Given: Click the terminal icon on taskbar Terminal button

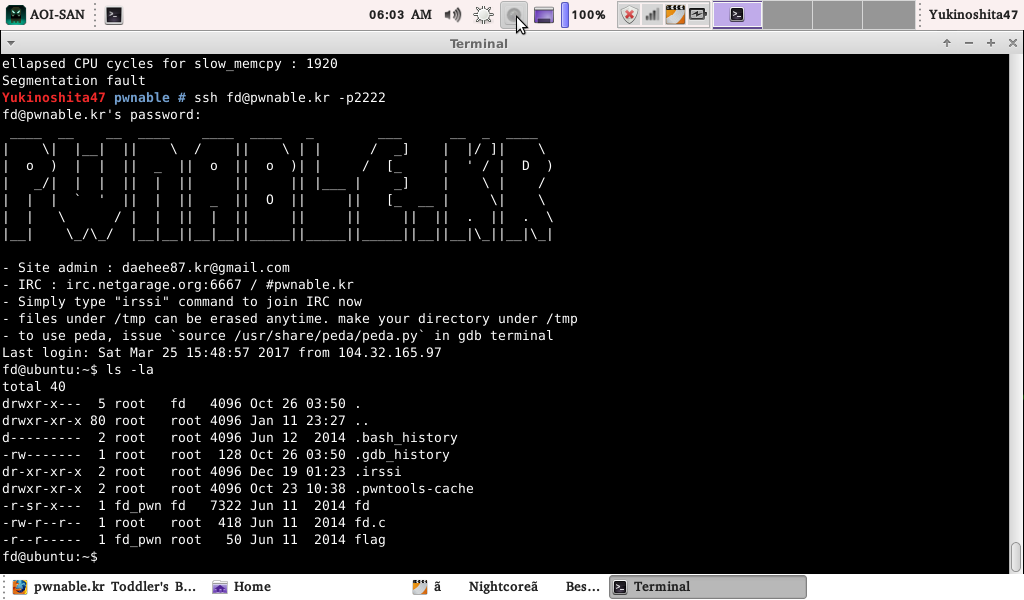Looking at the screenshot, I should tap(620, 587).
